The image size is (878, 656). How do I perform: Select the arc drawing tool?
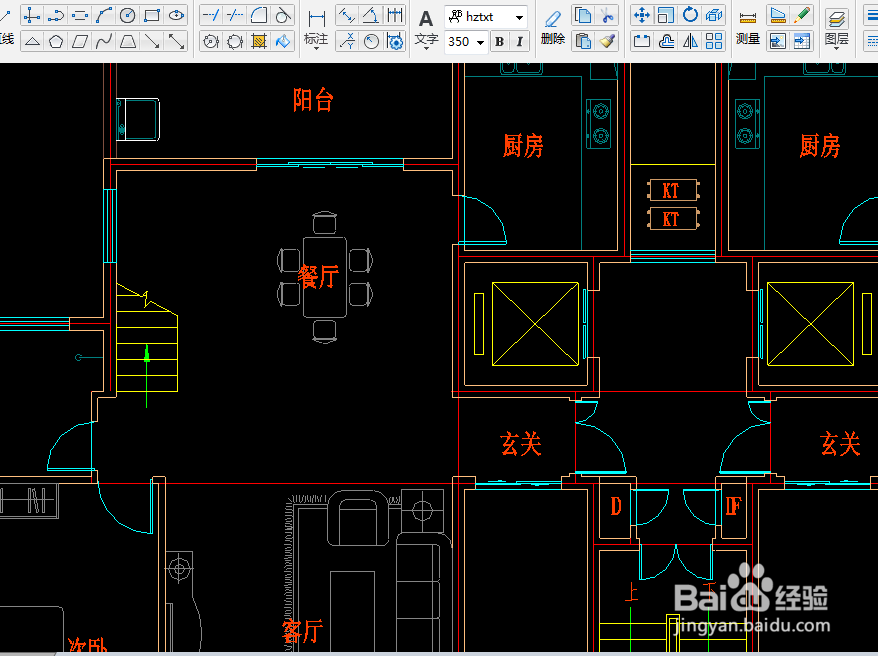[104, 15]
